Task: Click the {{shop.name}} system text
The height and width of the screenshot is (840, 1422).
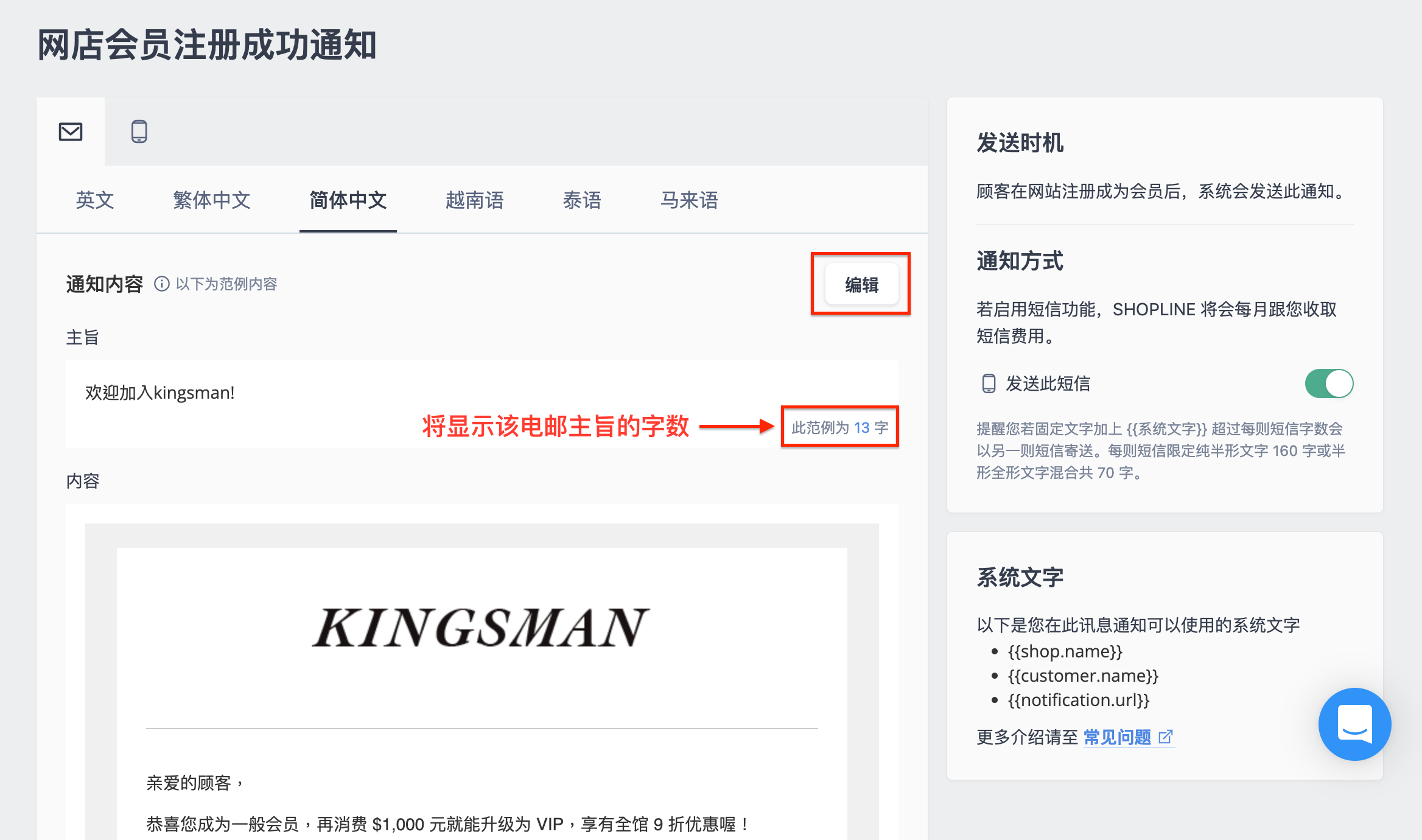Action: [x=1065, y=651]
